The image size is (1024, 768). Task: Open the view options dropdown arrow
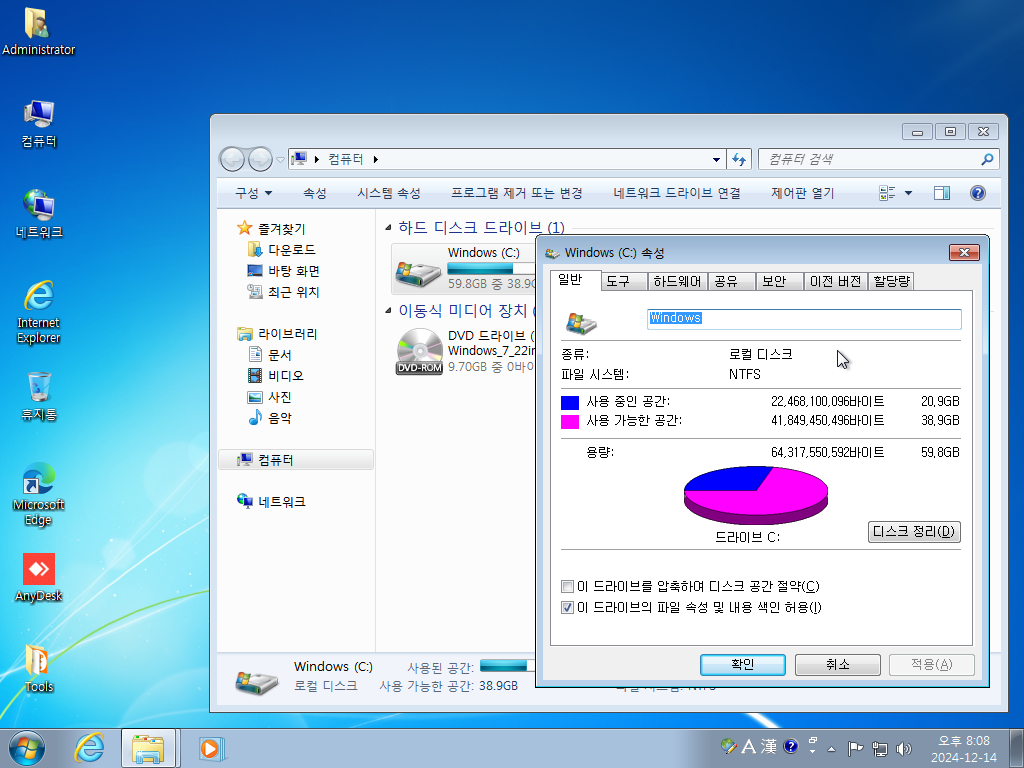click(x=908, y=193)
